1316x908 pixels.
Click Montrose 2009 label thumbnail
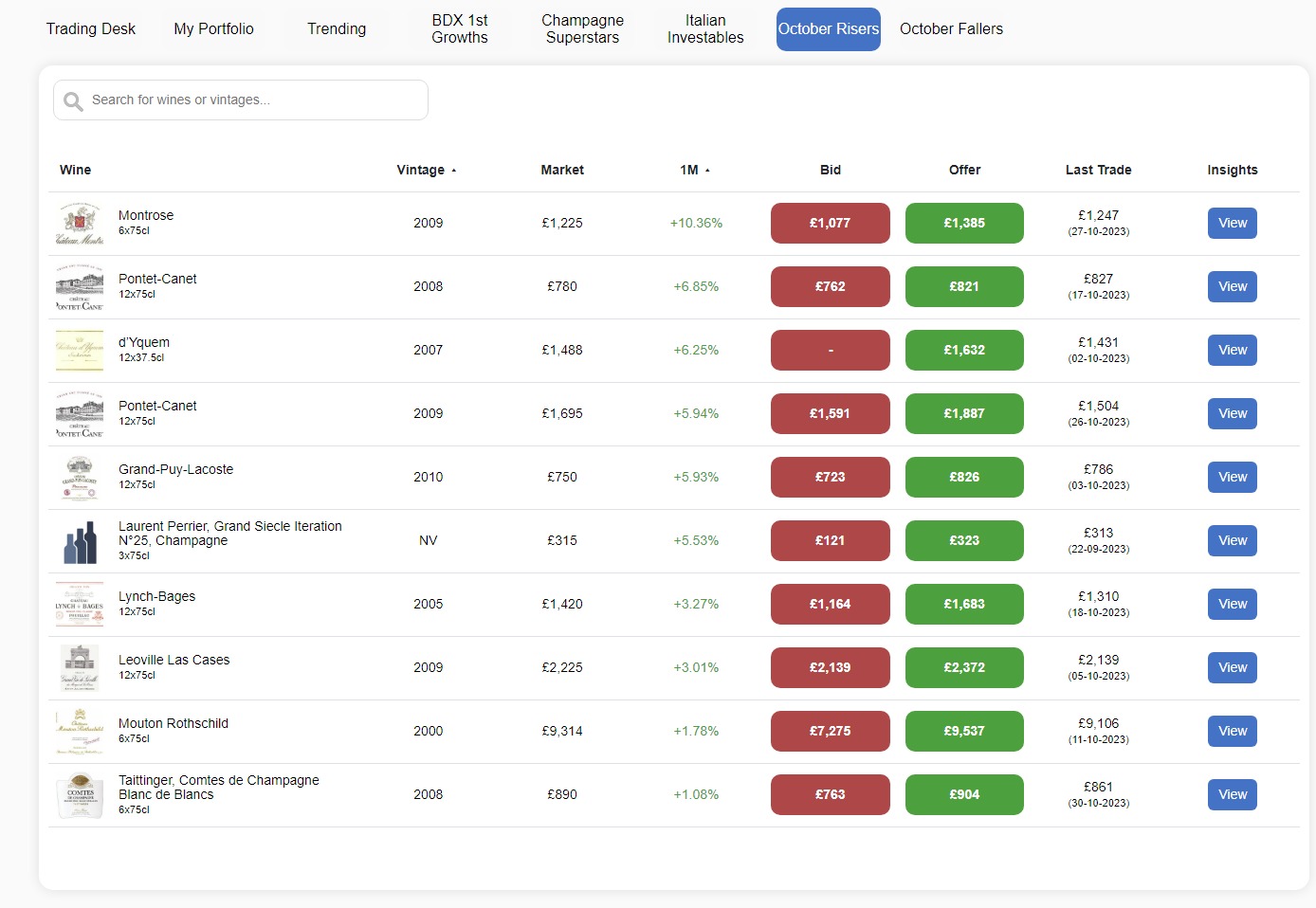80,224
